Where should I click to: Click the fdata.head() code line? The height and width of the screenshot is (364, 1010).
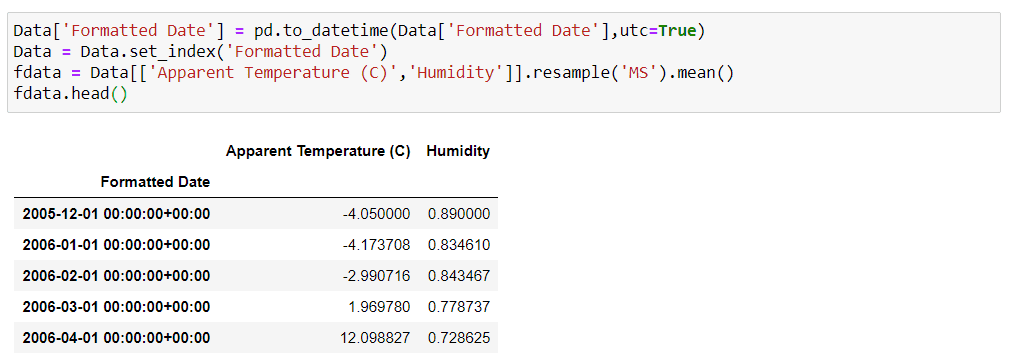point(71,93)
